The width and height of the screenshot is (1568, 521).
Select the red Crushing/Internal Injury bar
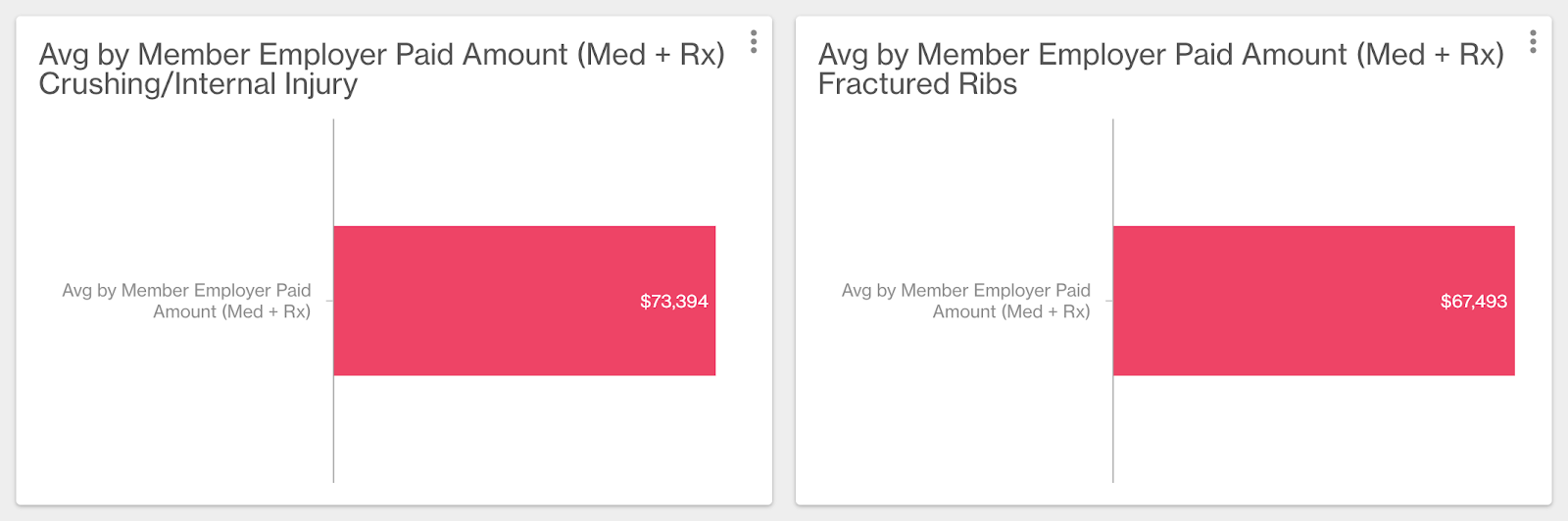[524, 301]
